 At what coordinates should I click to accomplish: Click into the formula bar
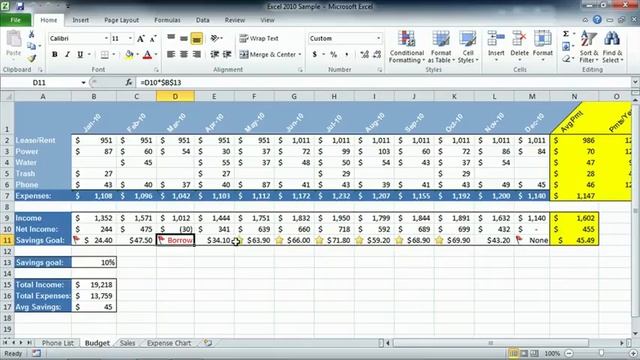(384, 83)
